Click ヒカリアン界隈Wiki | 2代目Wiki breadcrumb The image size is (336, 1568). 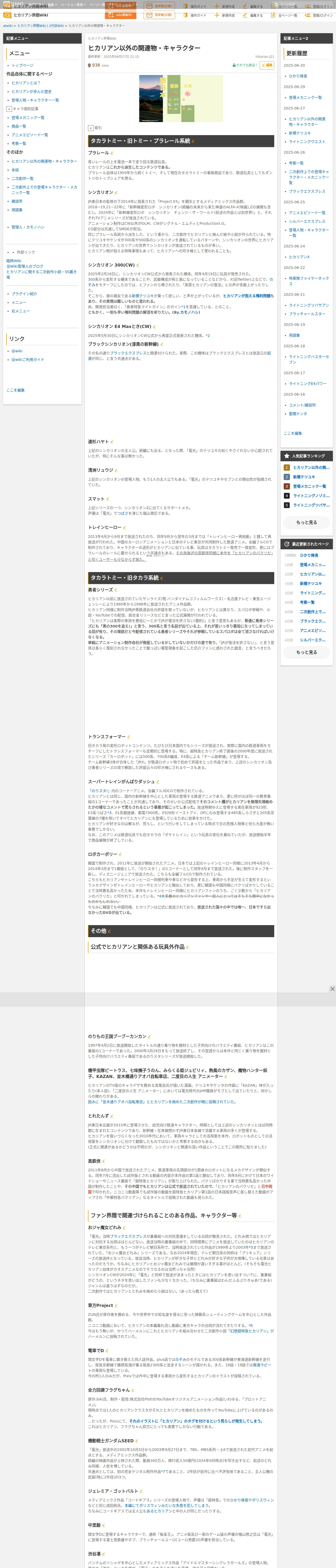[40, 26]
